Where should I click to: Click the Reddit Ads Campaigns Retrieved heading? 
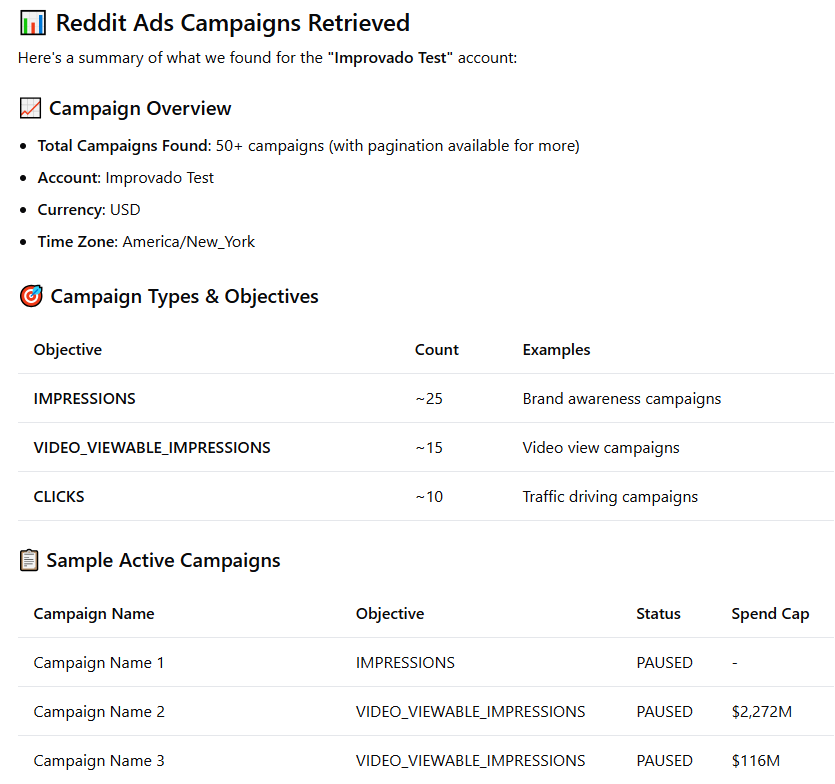click(233, 23)
